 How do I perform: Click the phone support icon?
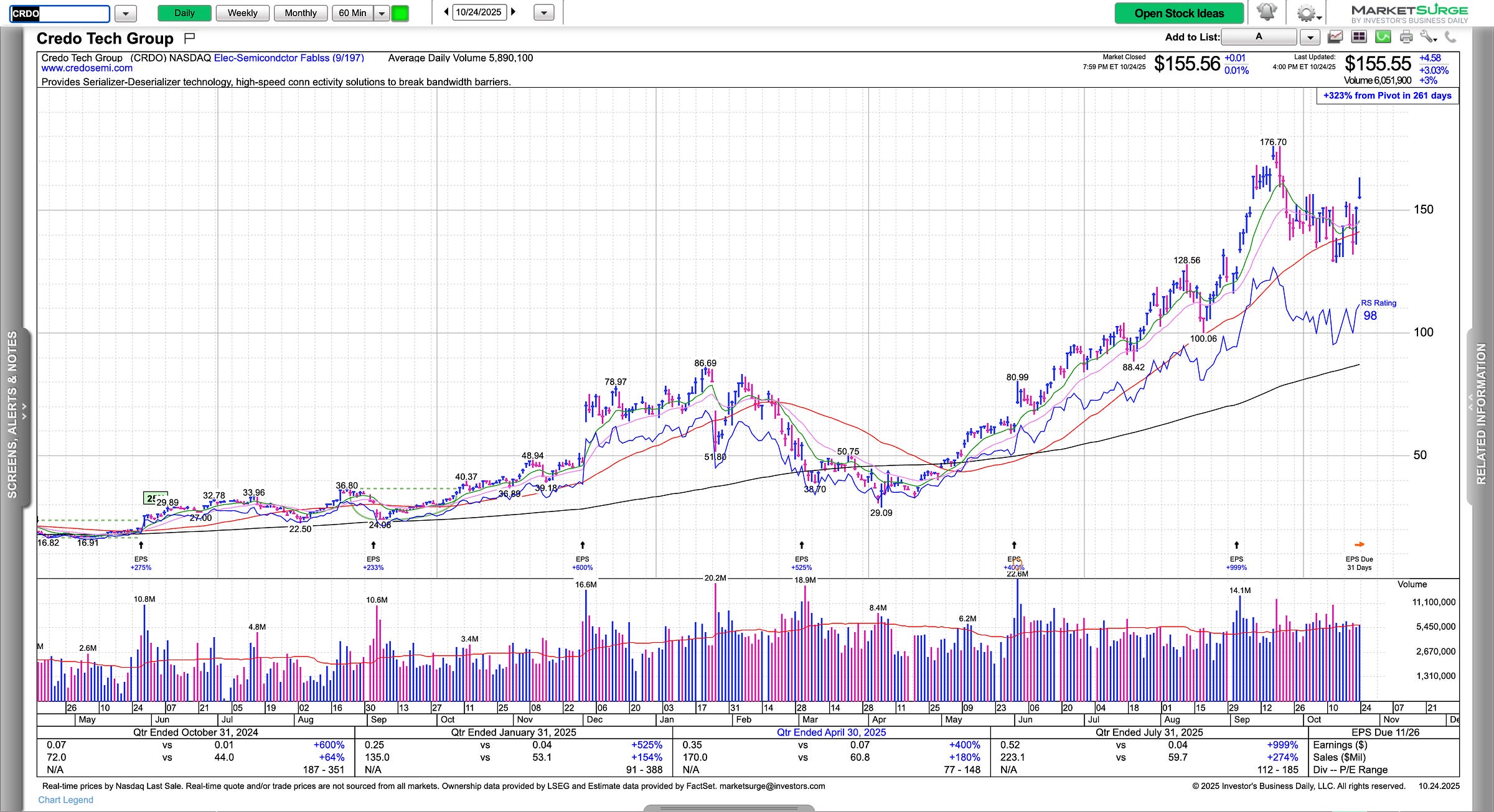pyautogui.click(x=1451, y=37)
